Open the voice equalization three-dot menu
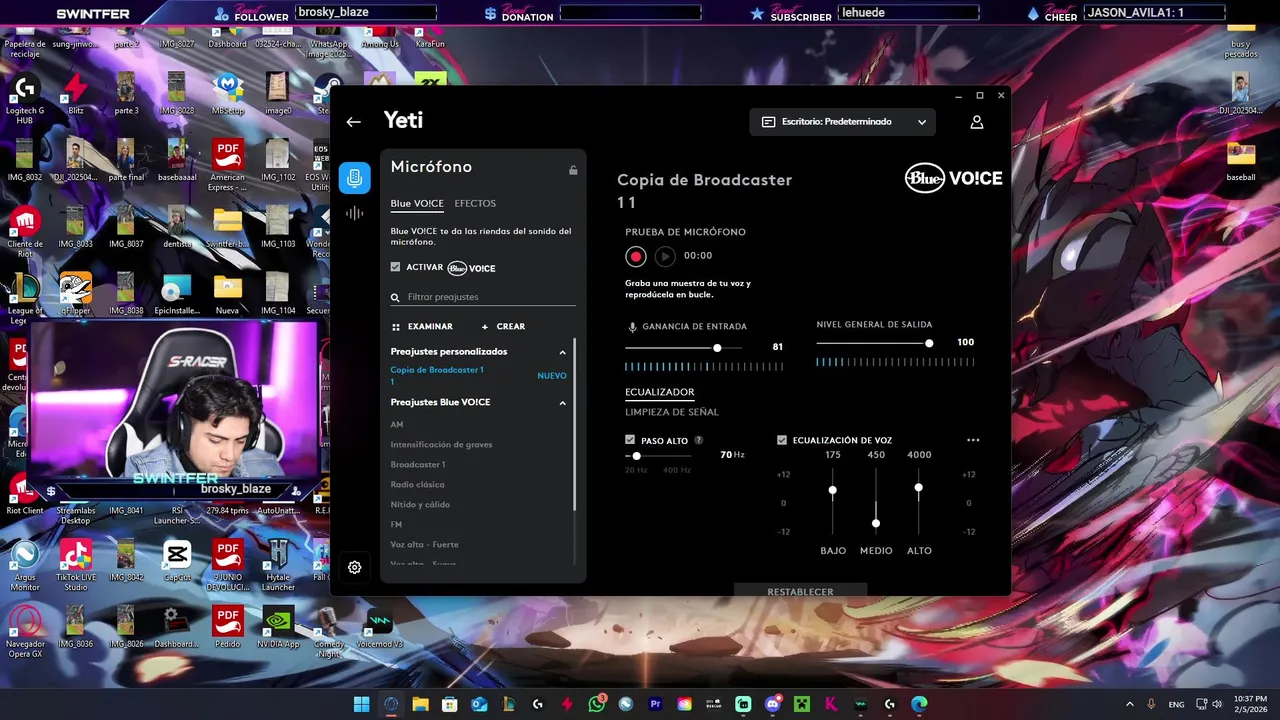This screenshot has width=1280, height=720. (973, 440)
